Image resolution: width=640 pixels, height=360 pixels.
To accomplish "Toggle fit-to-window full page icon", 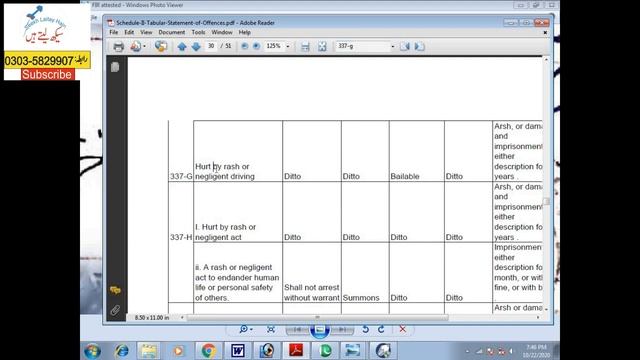I will (x=322, y=47).
